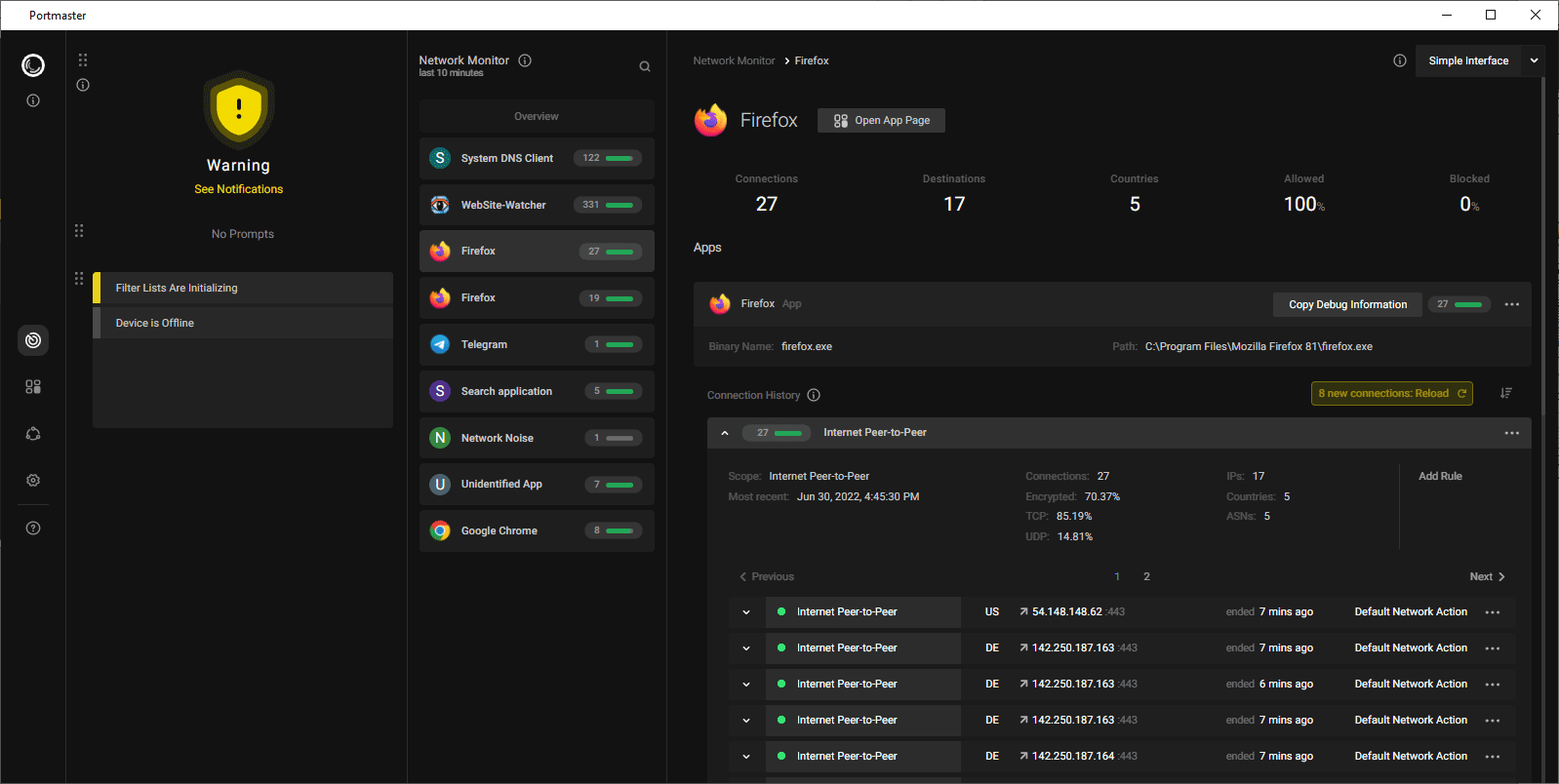Select Firefox entry with 19 connections

click(x=537, y=297)
